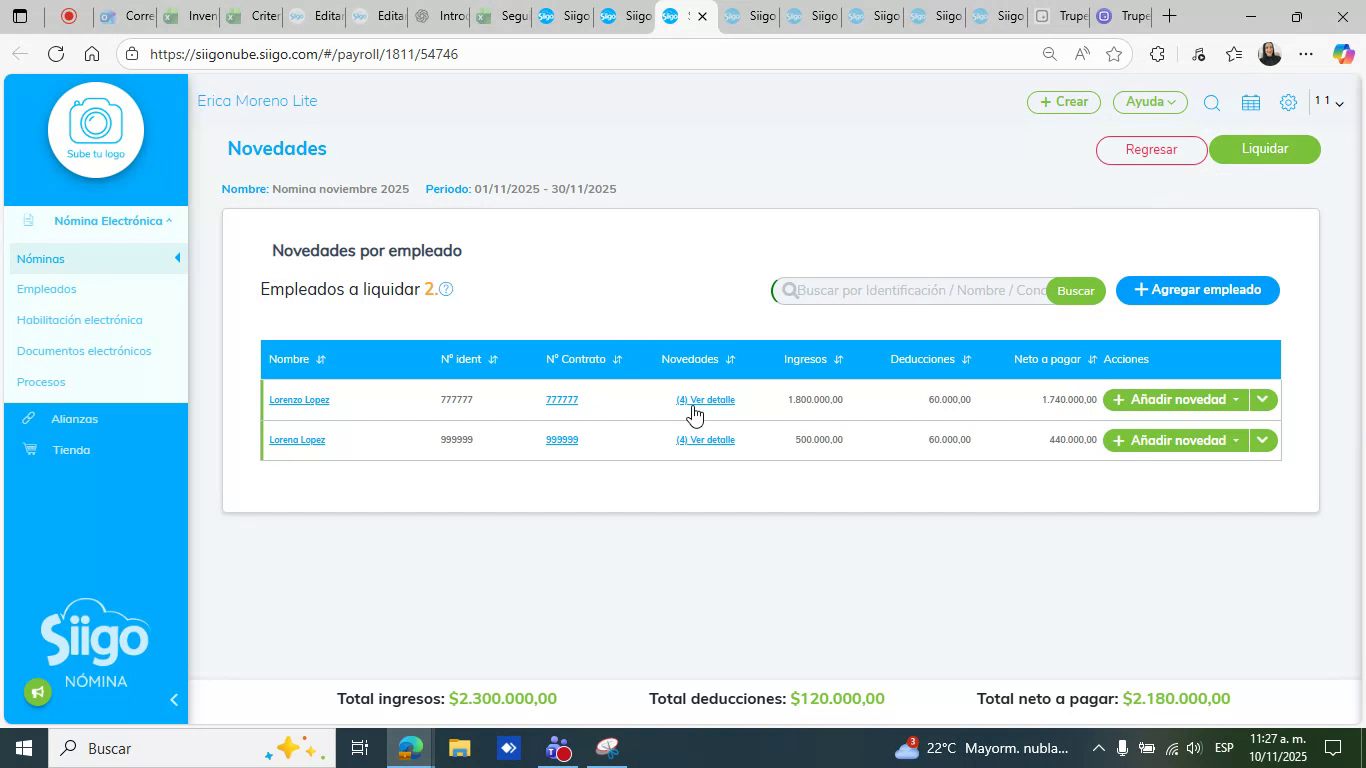Image resolution: width=1366 pixels, height=768 pixels.
Task: Open user account dropdown arrow at top right
Action: coord(1339,103)
